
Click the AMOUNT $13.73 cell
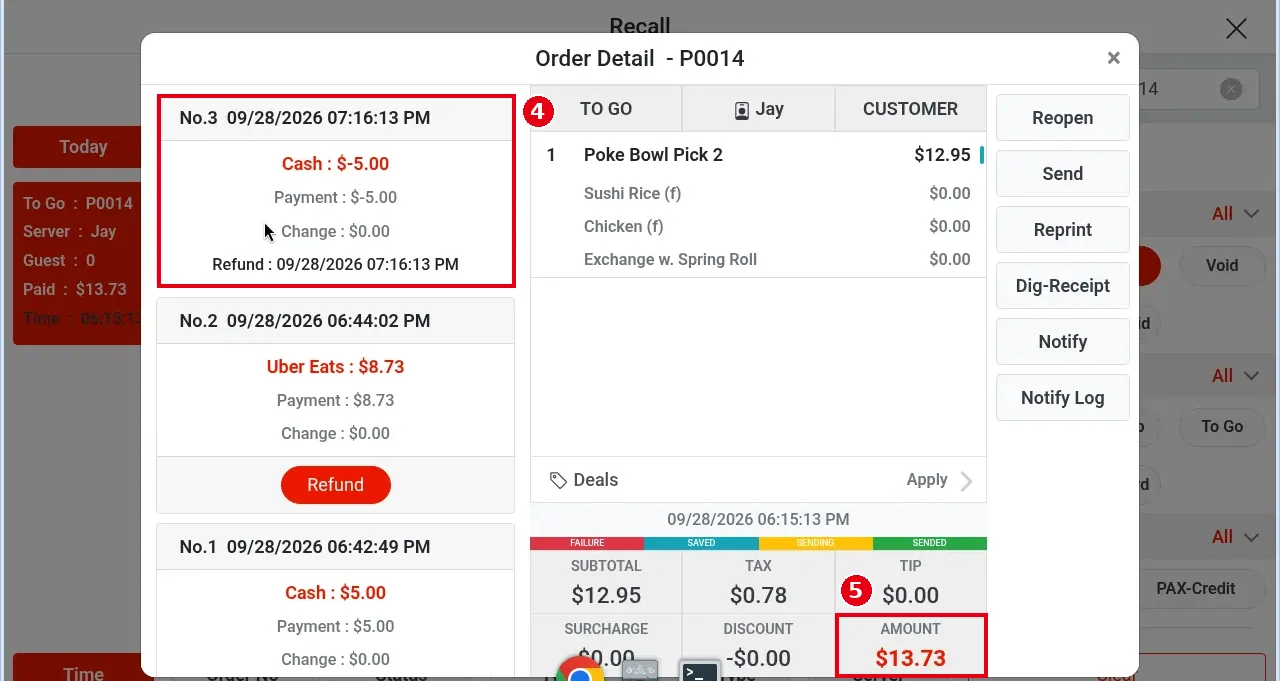pos(910,645)
